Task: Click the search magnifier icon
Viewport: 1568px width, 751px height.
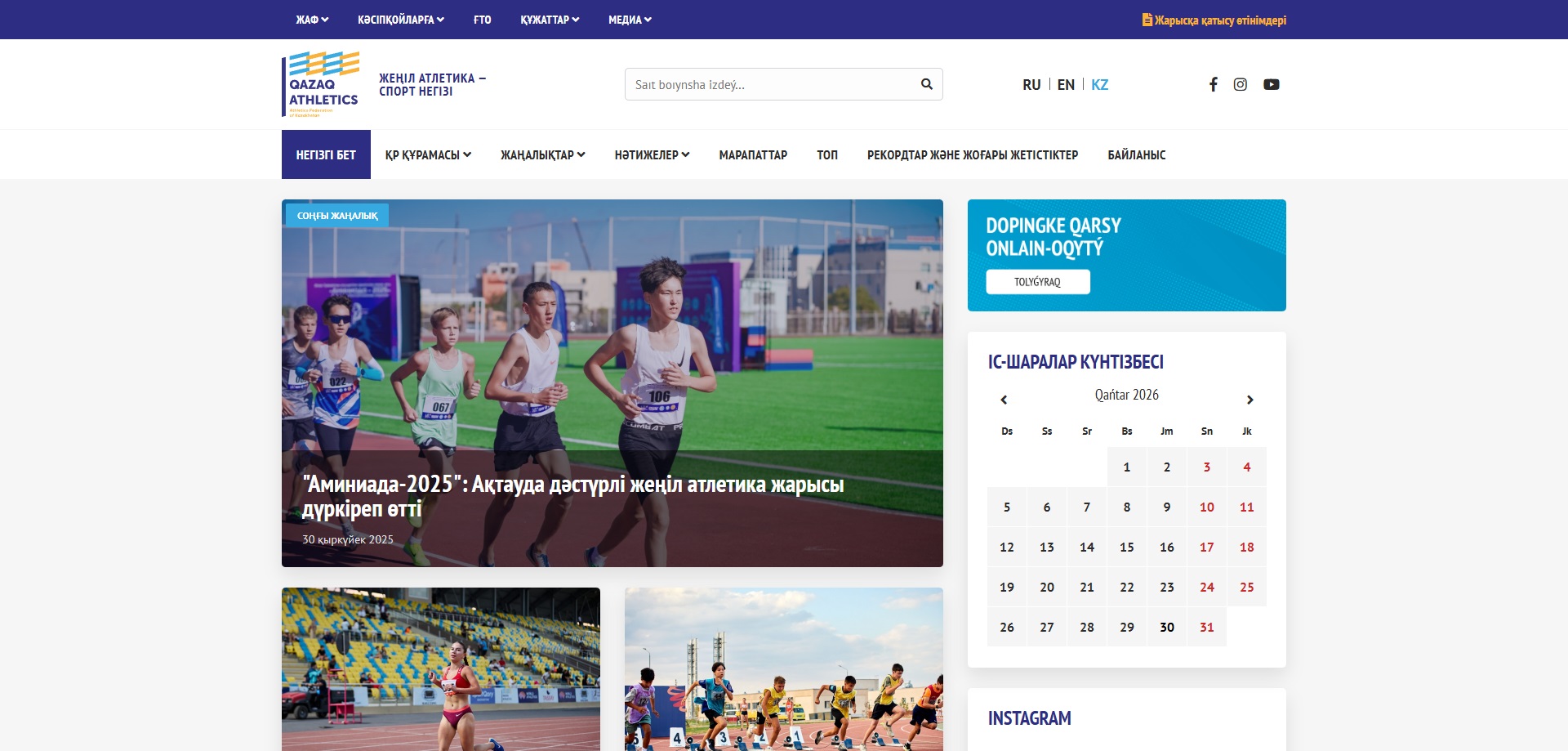Action: coord(926,84)
